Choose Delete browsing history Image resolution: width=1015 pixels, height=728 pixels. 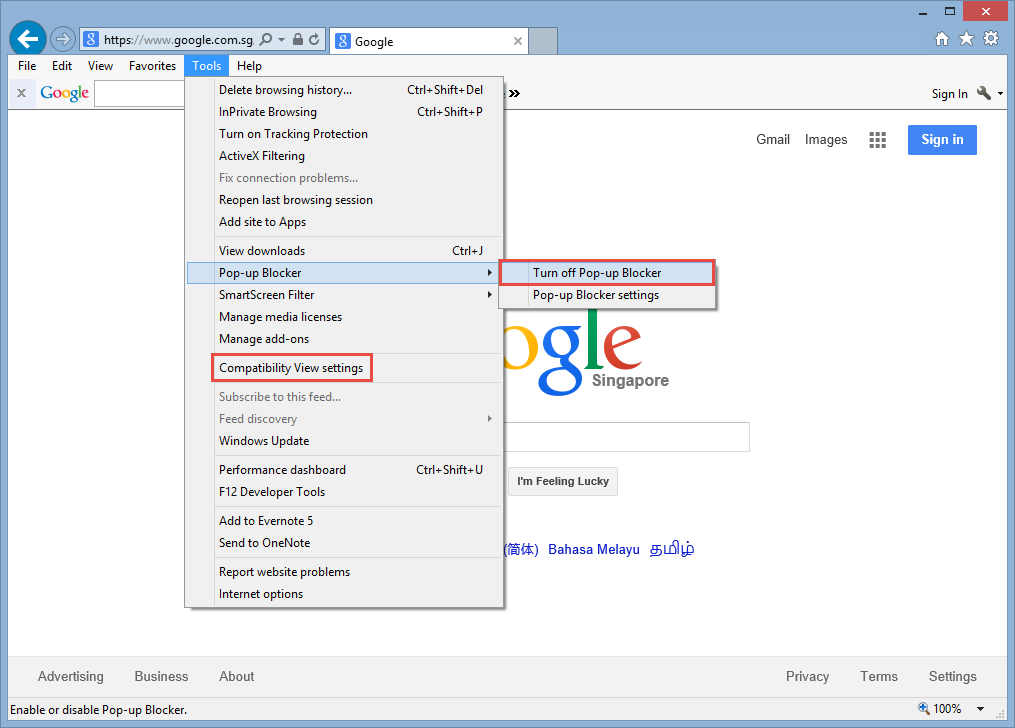[344, 90]
